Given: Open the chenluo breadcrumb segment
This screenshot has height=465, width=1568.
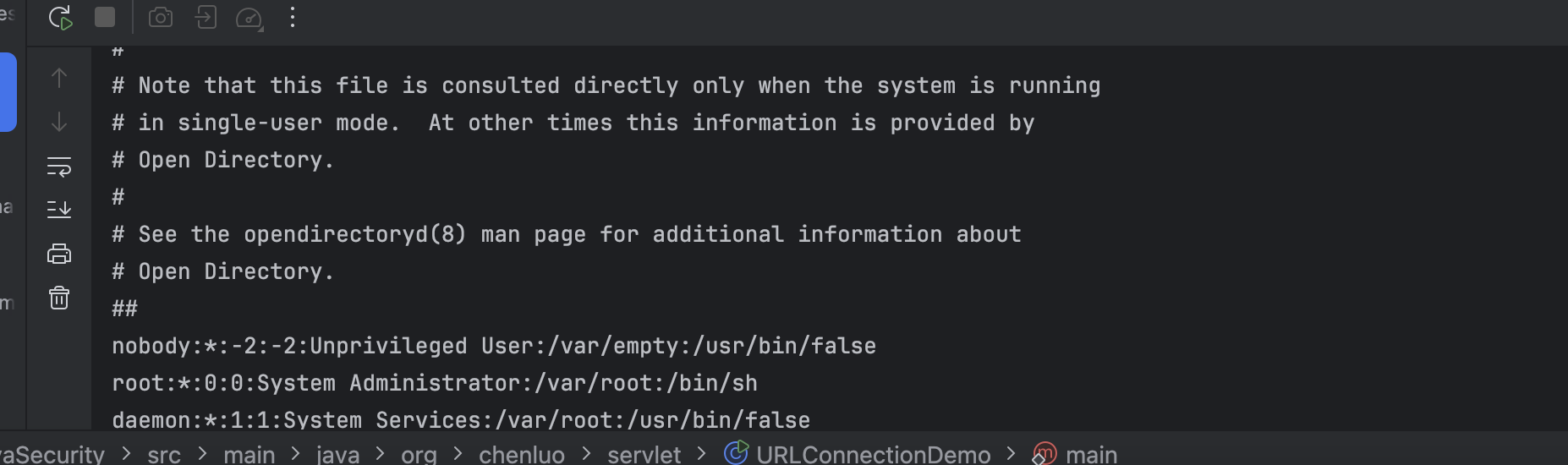Looking at the screenshot, I should click(x=522, y=454).
